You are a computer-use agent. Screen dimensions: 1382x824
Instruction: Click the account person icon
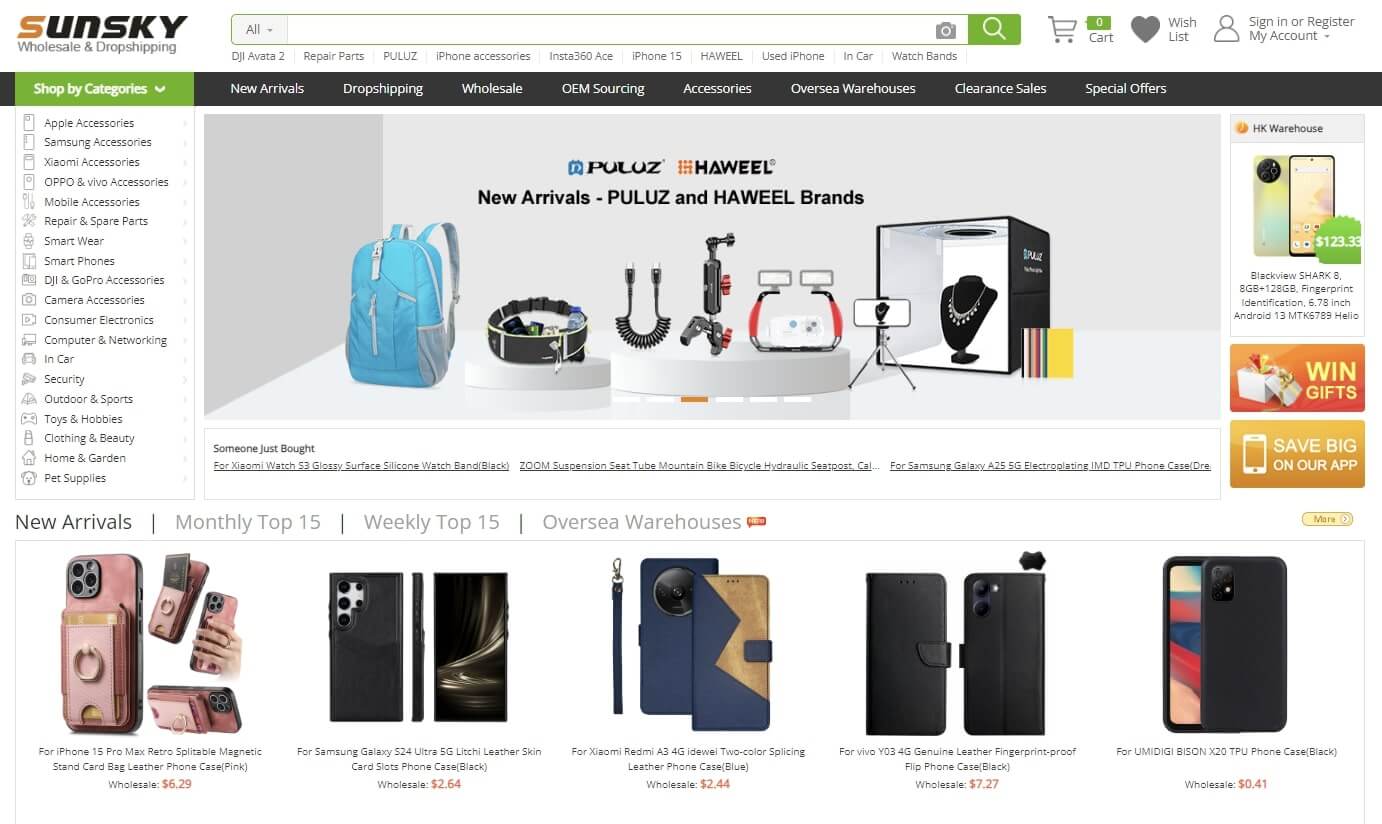(1226, 29)
